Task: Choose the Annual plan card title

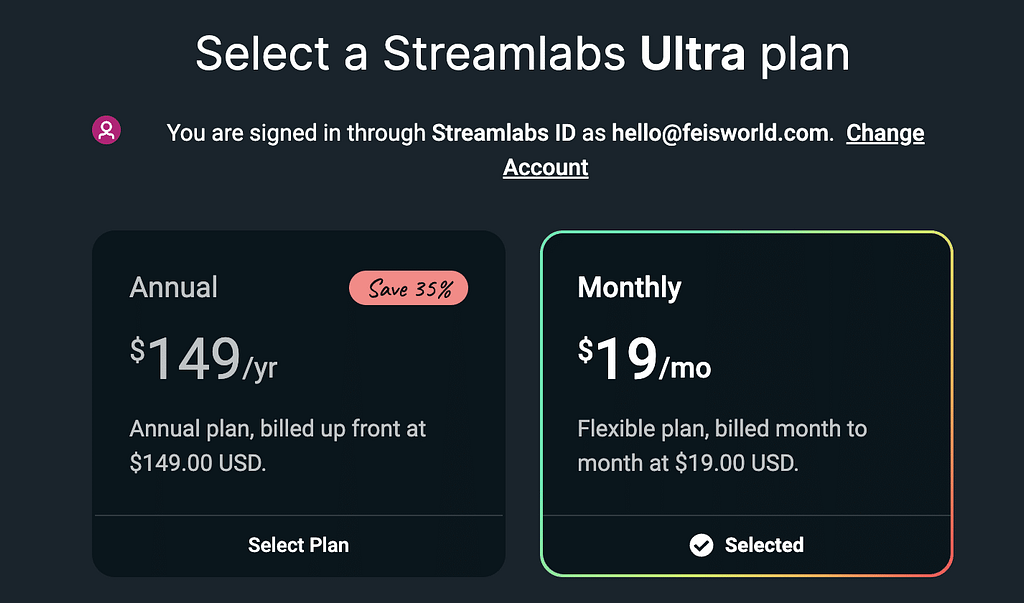Action: pyautogui.click(x=173, y=288)
